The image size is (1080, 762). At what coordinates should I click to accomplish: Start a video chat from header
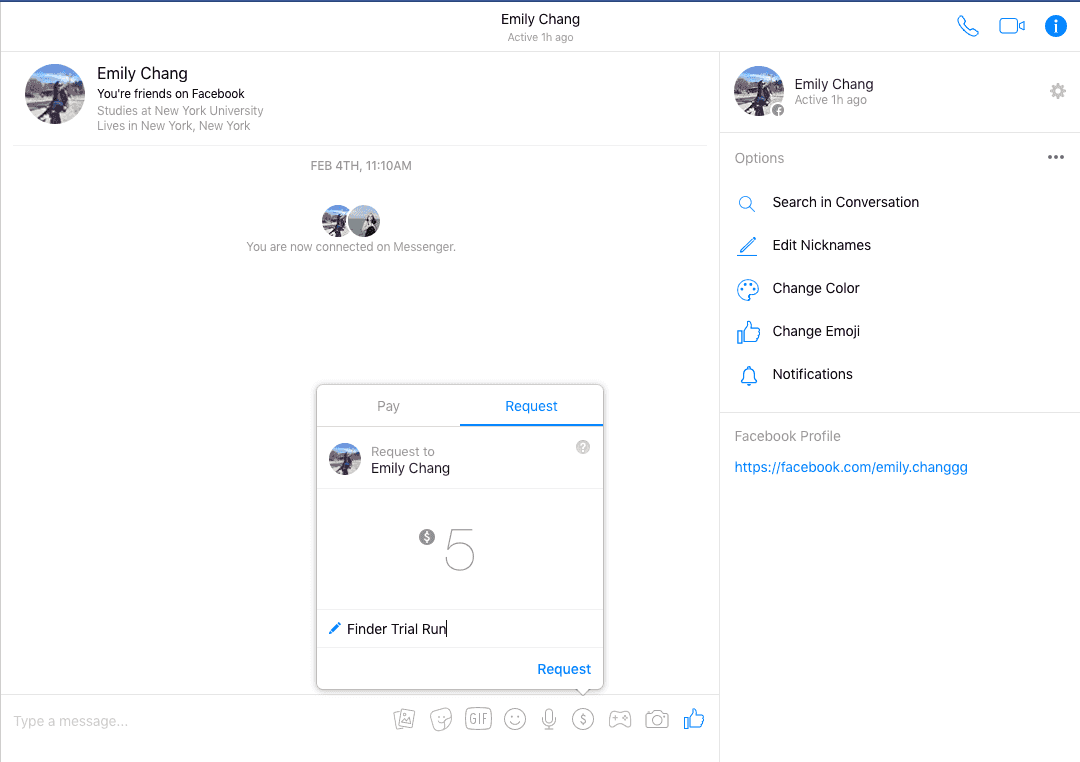[x=1012, y=26]
